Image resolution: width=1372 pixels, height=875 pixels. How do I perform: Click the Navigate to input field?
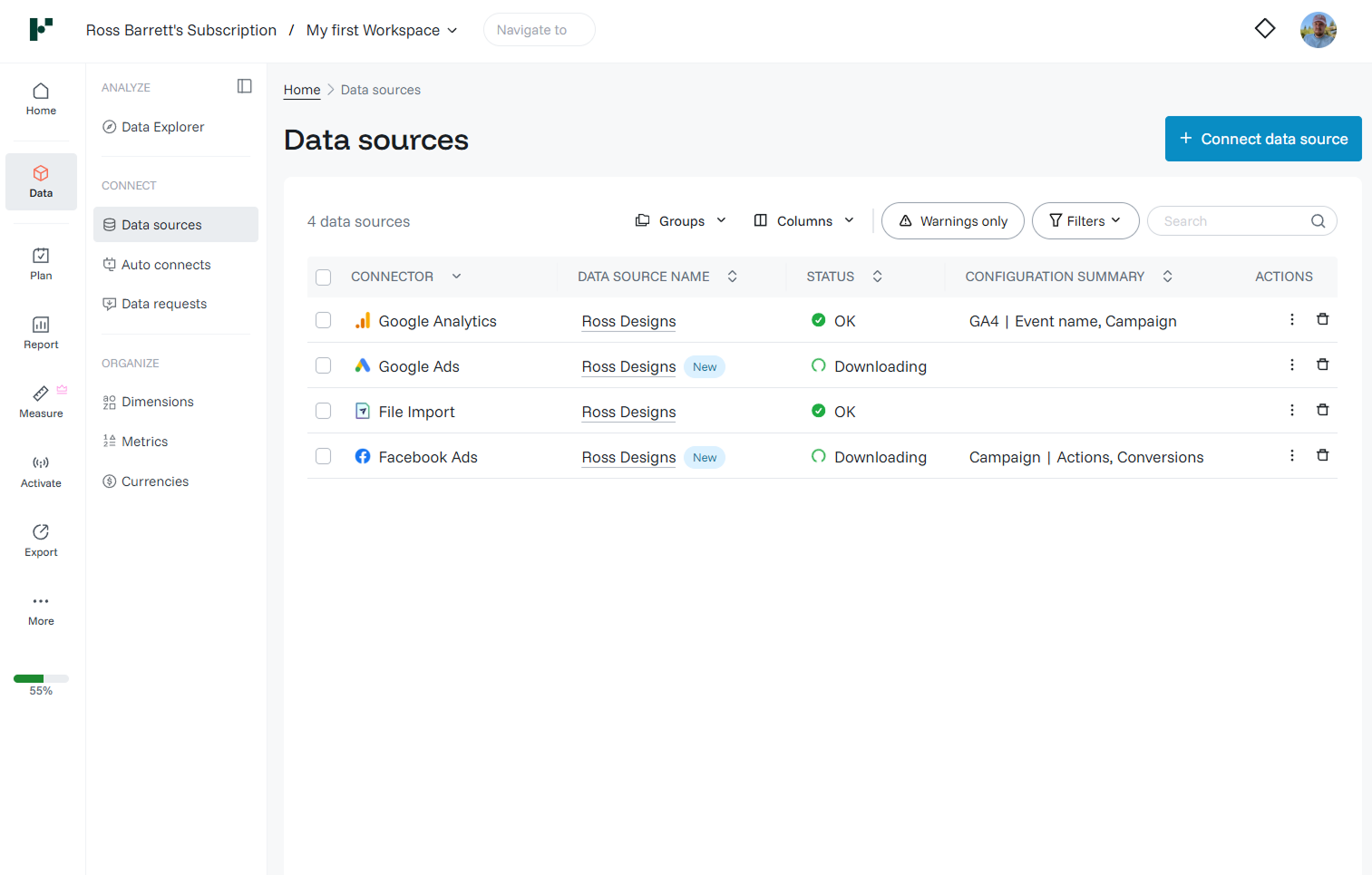click(540, 30)
